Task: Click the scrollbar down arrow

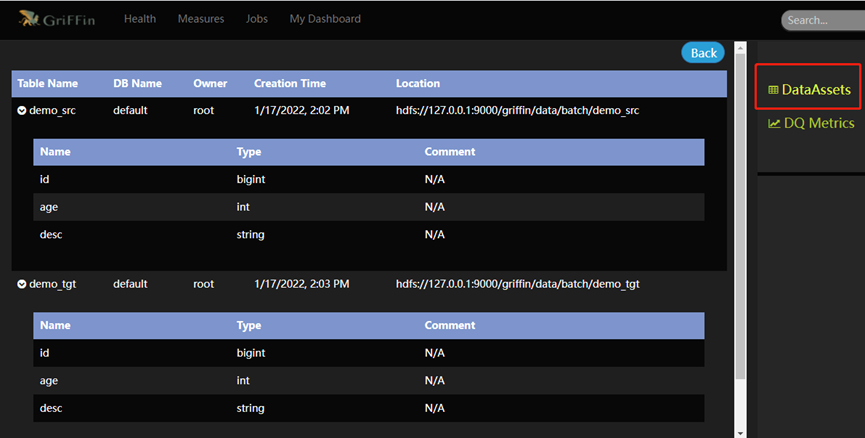Action: [x=740, y=434]
